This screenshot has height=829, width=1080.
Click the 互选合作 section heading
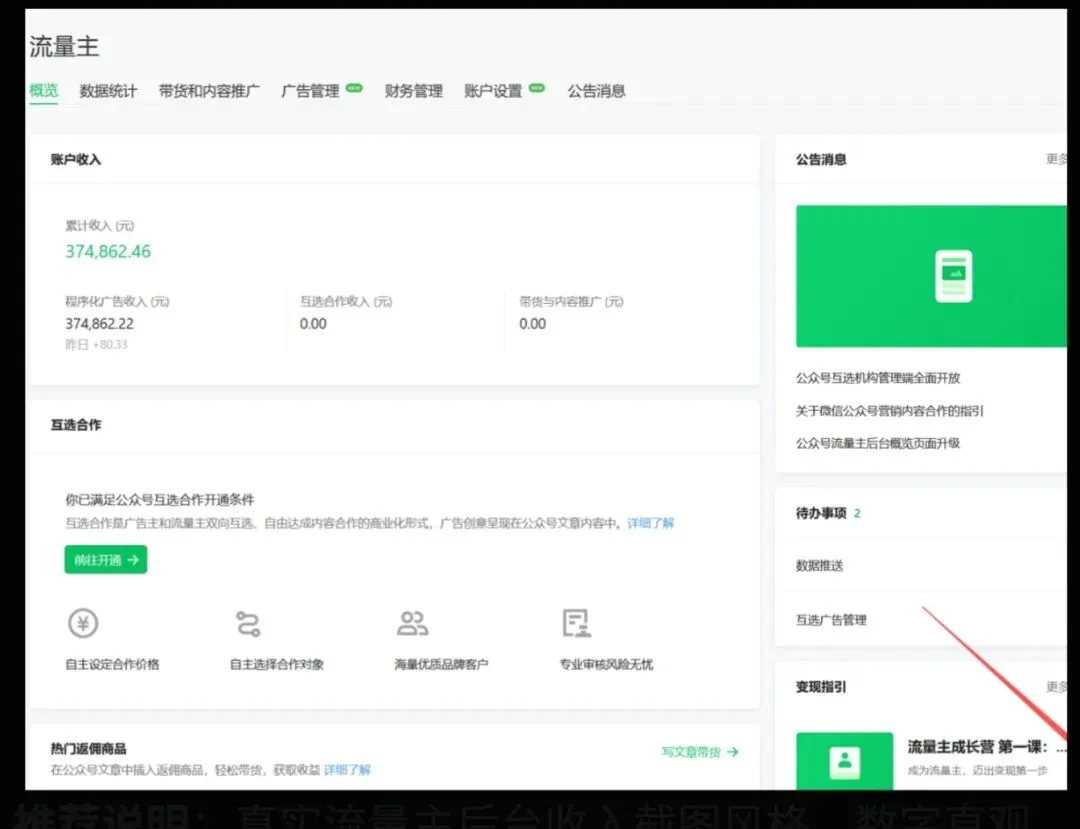point(76,425)
